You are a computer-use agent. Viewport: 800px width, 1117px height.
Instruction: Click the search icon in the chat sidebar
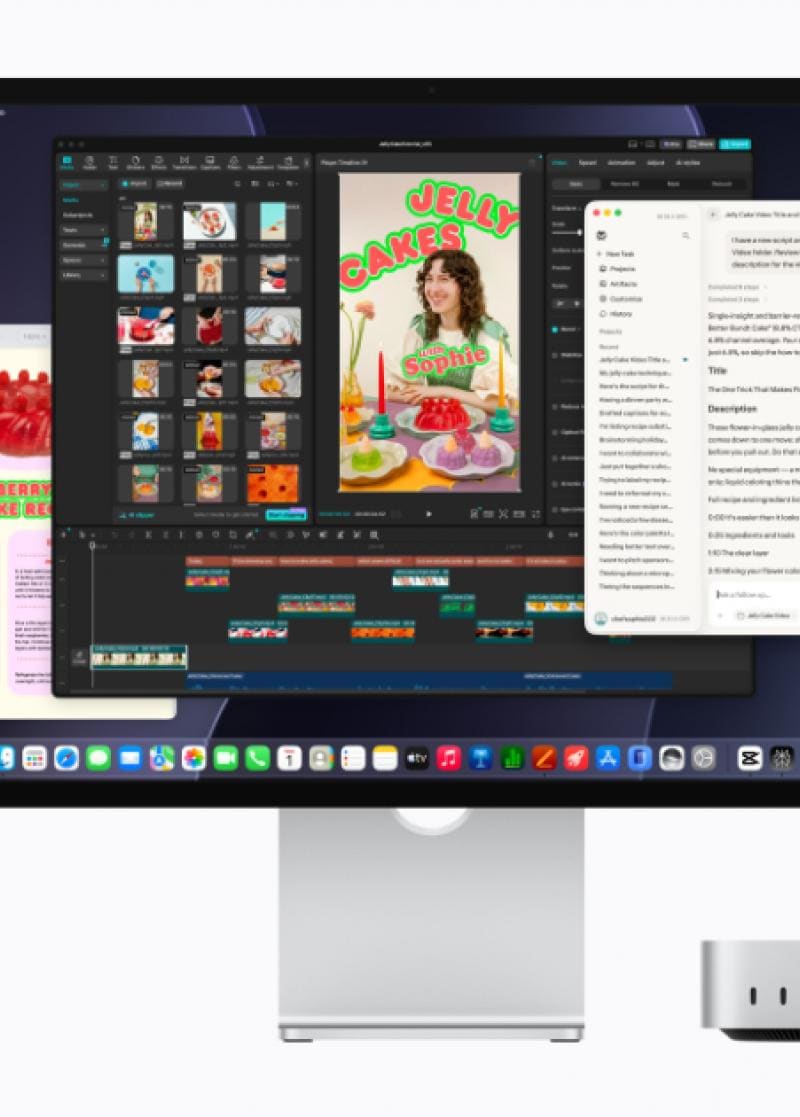pyautogui.click(x=685, y=235)
